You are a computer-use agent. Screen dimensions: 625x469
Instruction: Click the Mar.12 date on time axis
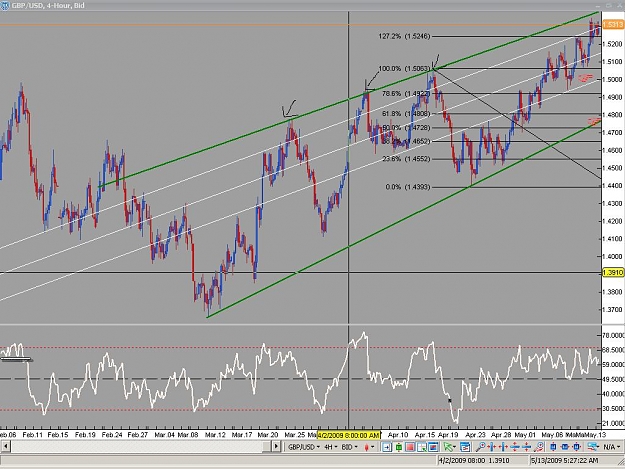(215, 435)
